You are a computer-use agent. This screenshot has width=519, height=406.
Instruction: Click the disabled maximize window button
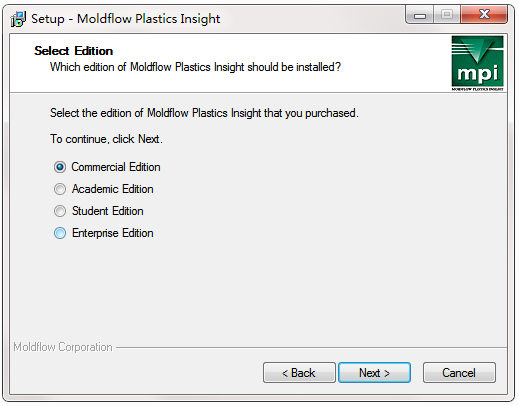tap(447, 15)
